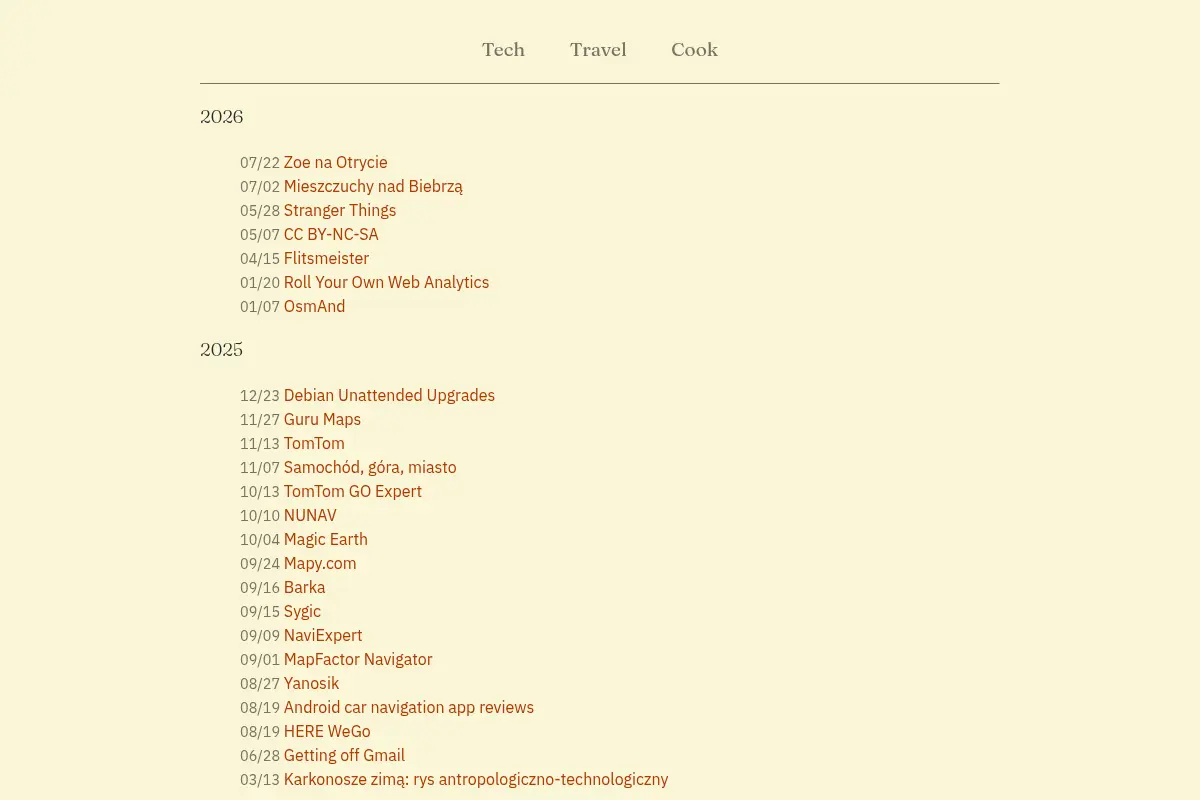Open MapFactor Navigator review

pyautogui.click(x=358, y=660)
